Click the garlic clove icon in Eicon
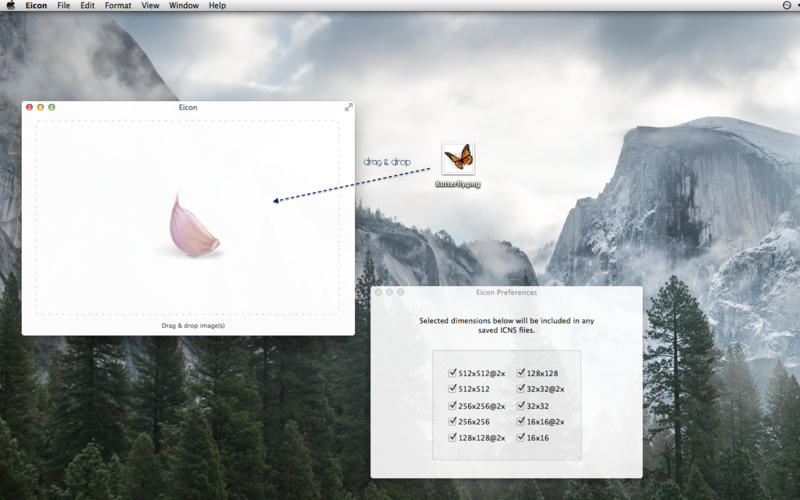This screenshot has height=500, width=800. pyautogui.click(x=194, y=226)
